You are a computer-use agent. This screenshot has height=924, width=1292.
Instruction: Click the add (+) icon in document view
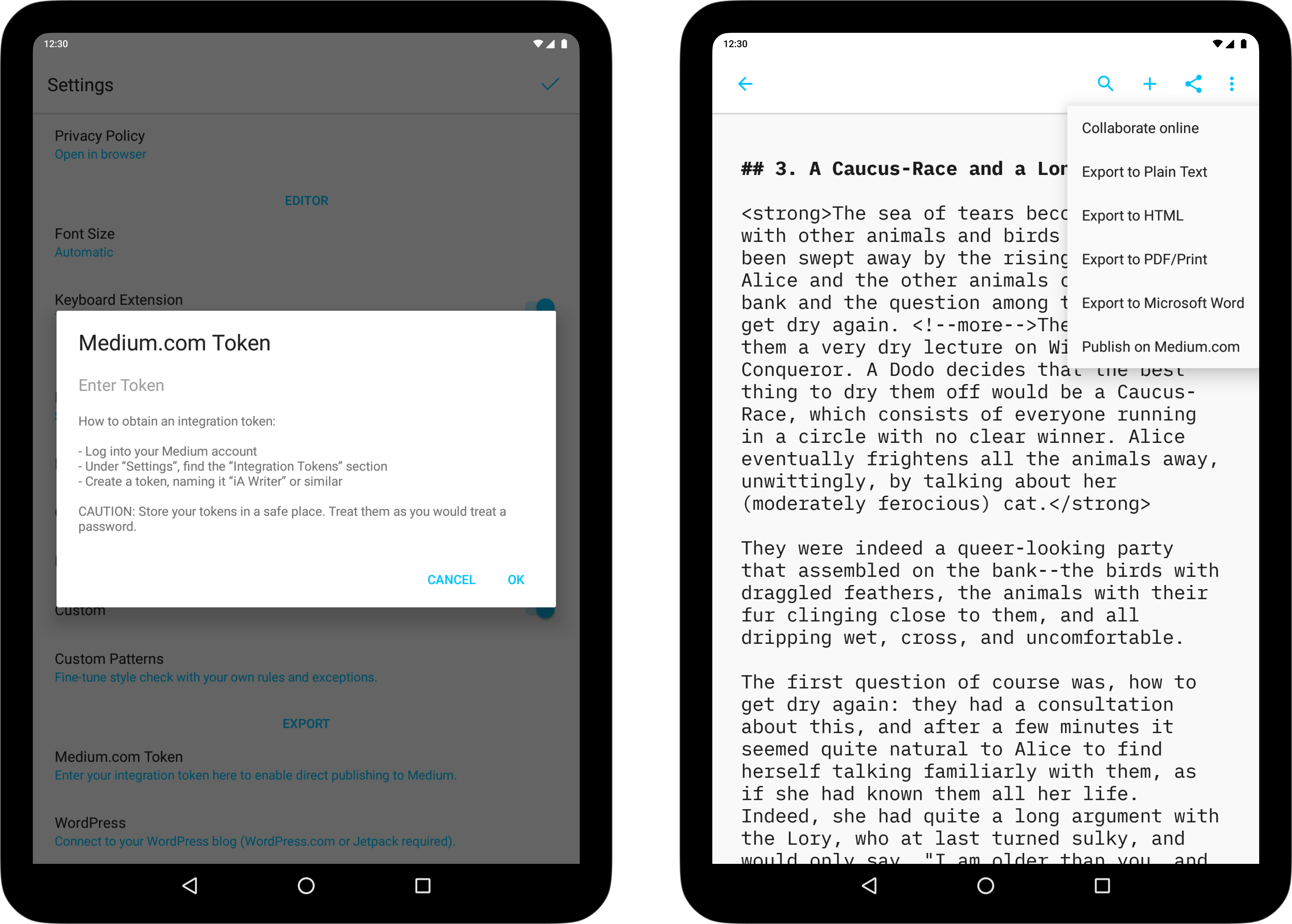coord(1148,83)
